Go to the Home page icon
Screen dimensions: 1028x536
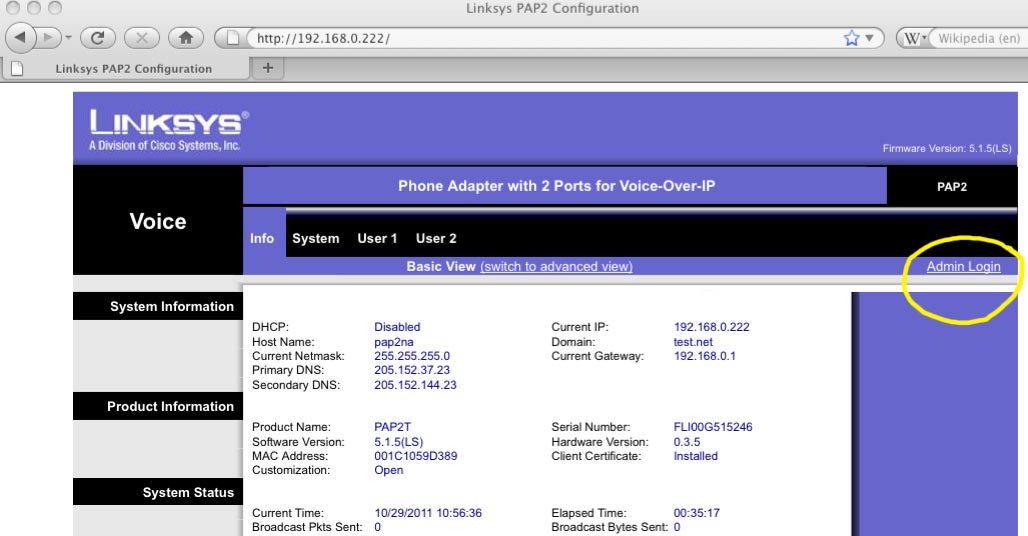click(x=186, y=37)
